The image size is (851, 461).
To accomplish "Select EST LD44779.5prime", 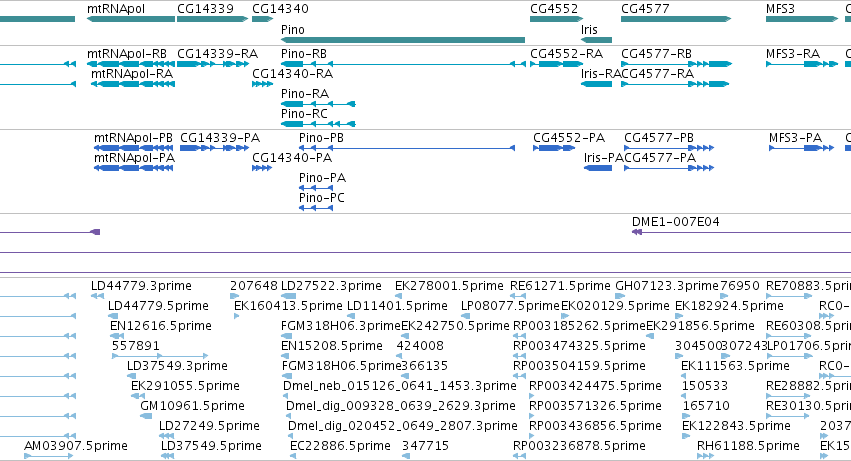I will point(111,316).
